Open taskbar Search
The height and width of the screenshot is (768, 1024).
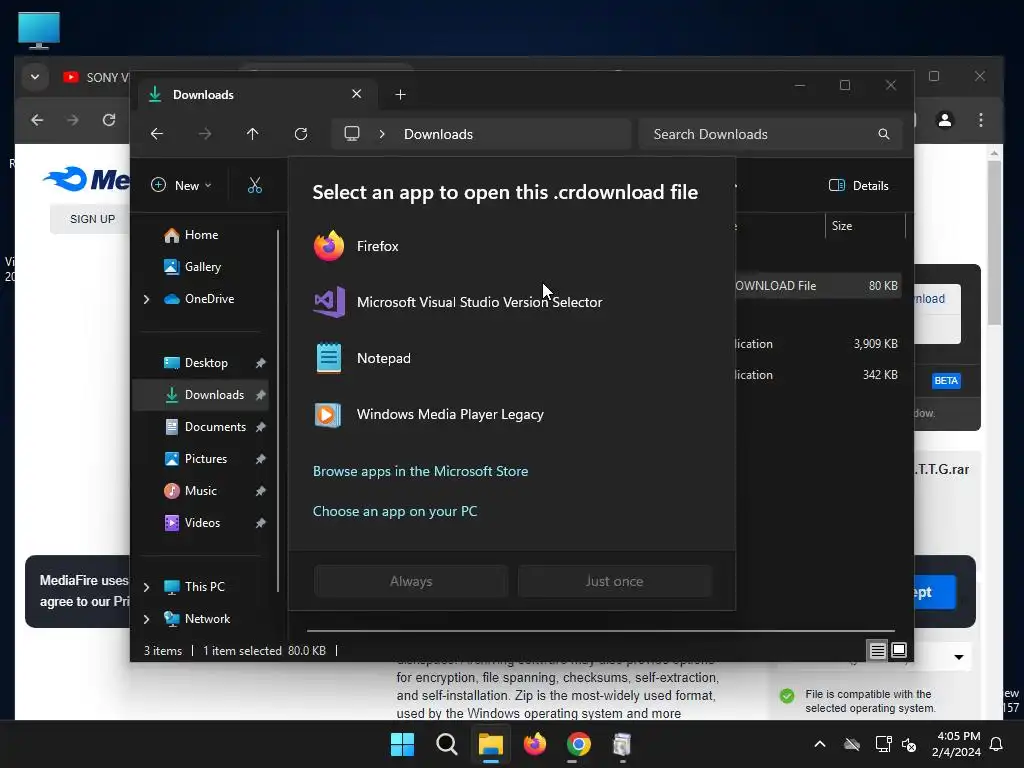pos(447,744)
